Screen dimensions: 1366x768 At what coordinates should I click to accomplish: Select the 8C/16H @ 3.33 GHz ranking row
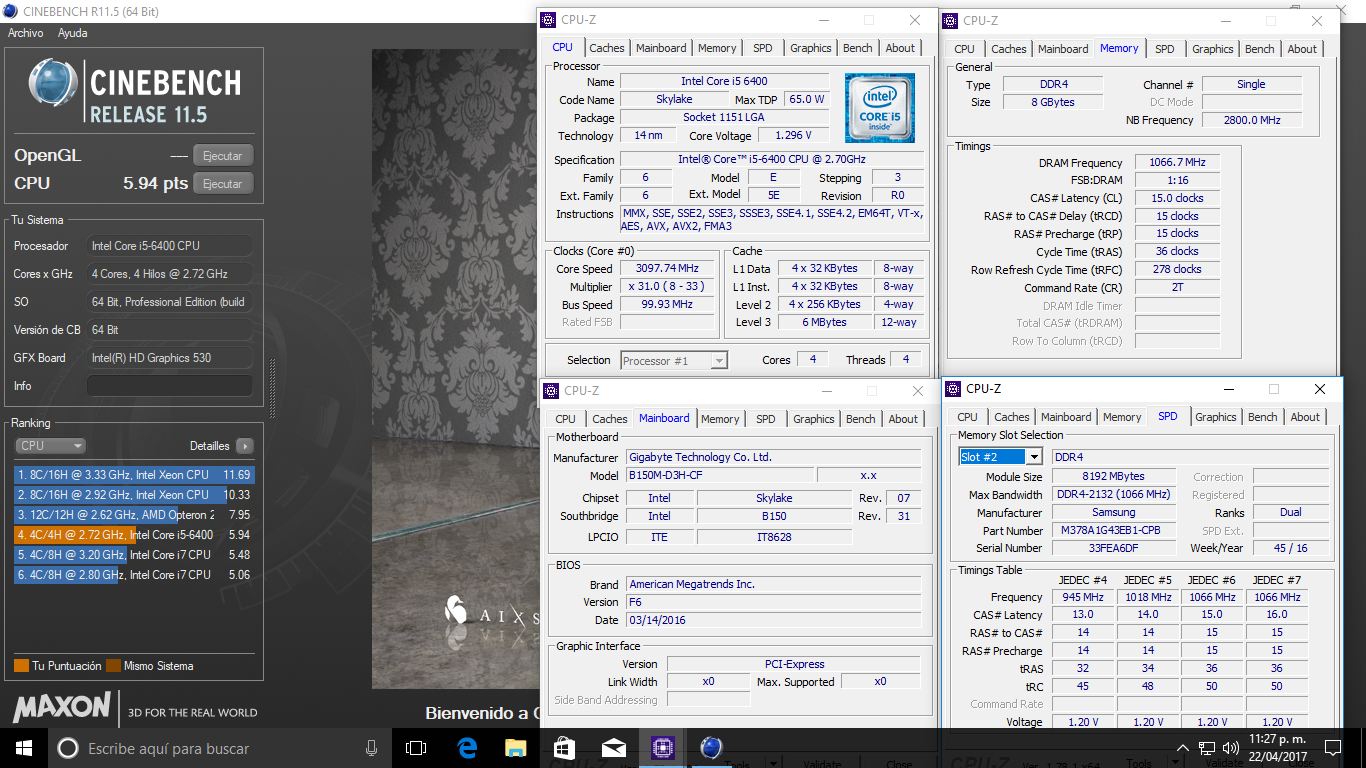click(134, 475)
